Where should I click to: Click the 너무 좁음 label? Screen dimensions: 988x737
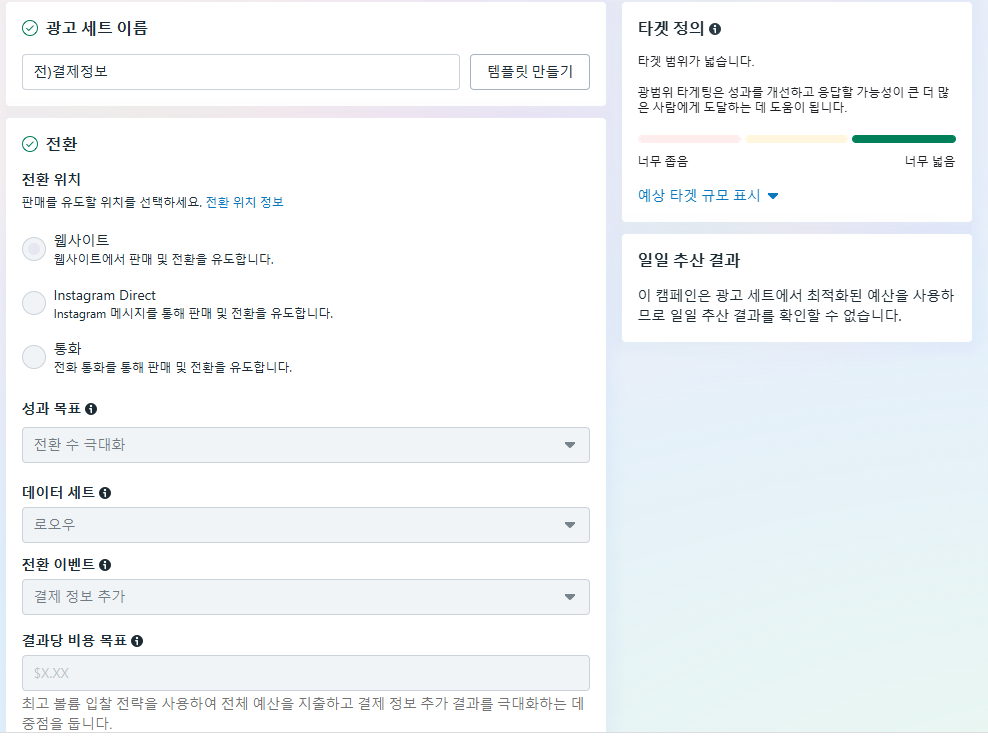pyautogui.click(x=663, y=161)
